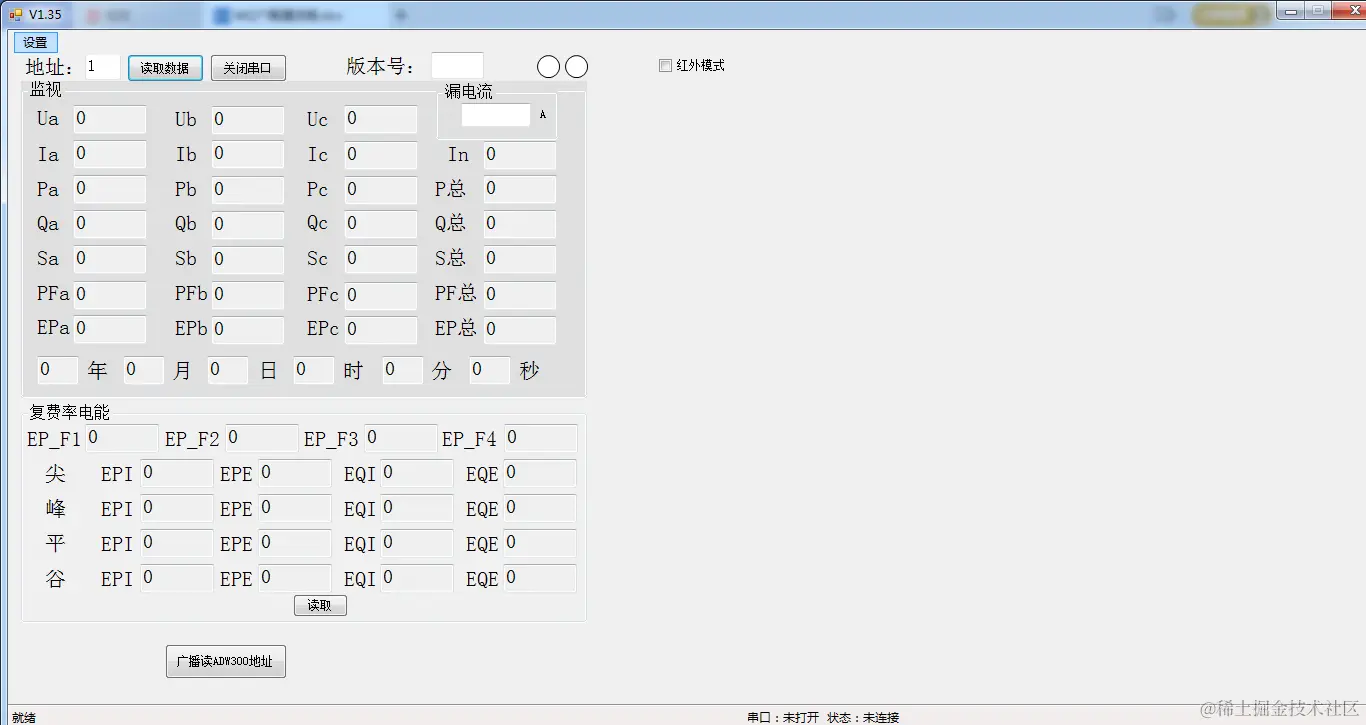
Task: Click the app icon beside V1.35
Action: pos(15,14)
